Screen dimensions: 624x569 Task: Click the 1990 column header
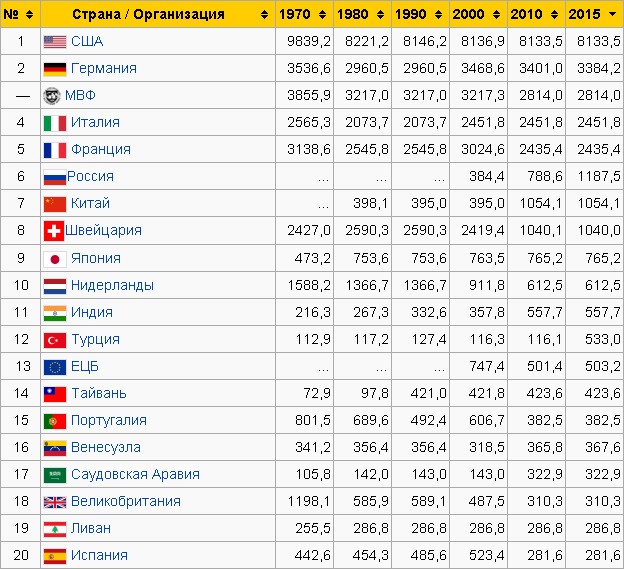click(420, 14)
